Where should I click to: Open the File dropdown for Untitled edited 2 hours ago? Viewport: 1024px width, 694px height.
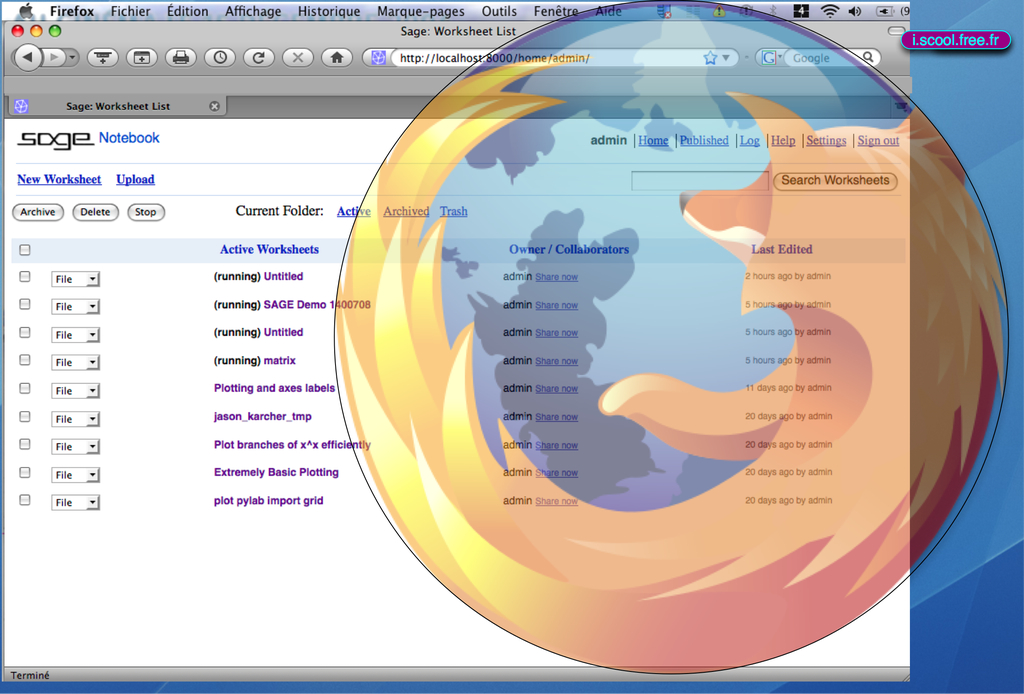coord(75,279)
